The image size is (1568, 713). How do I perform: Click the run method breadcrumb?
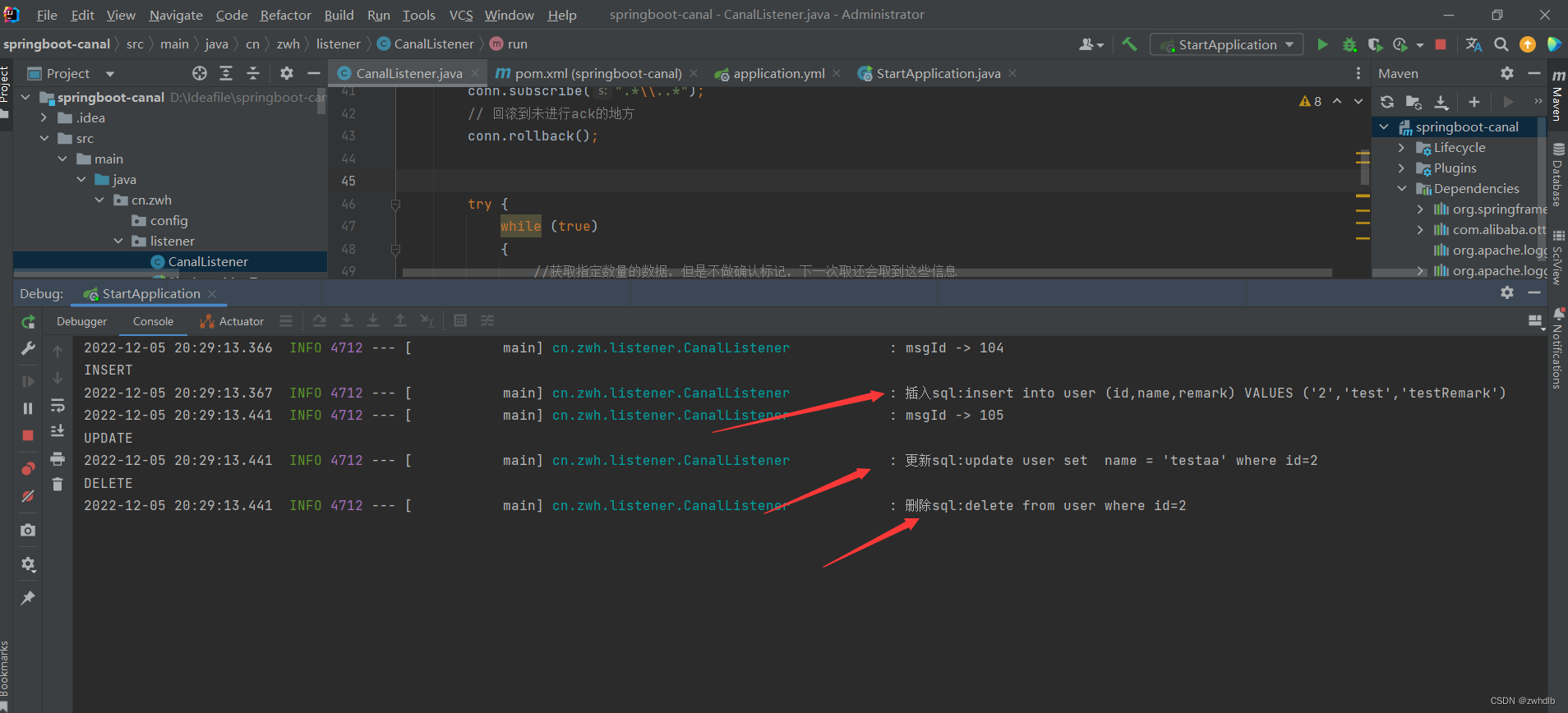509,44
